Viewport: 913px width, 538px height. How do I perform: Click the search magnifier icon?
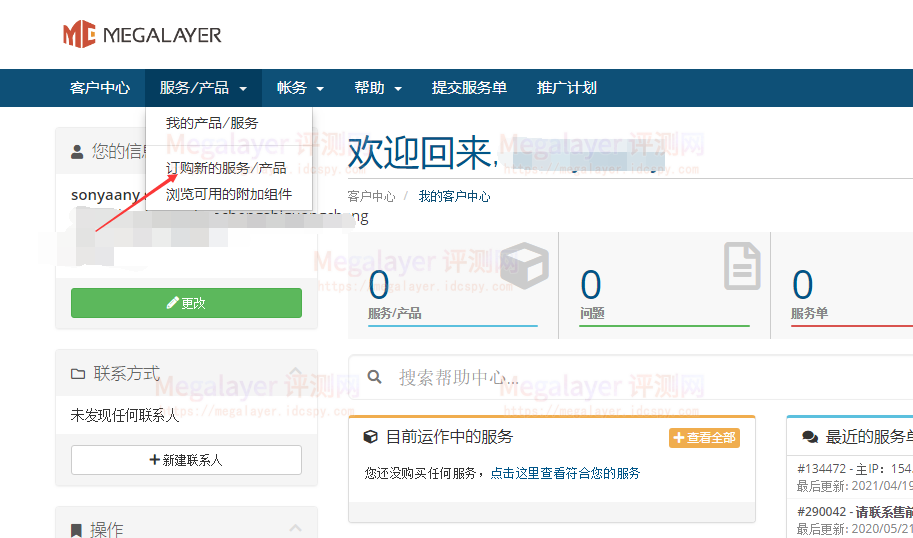coord(375,377)
